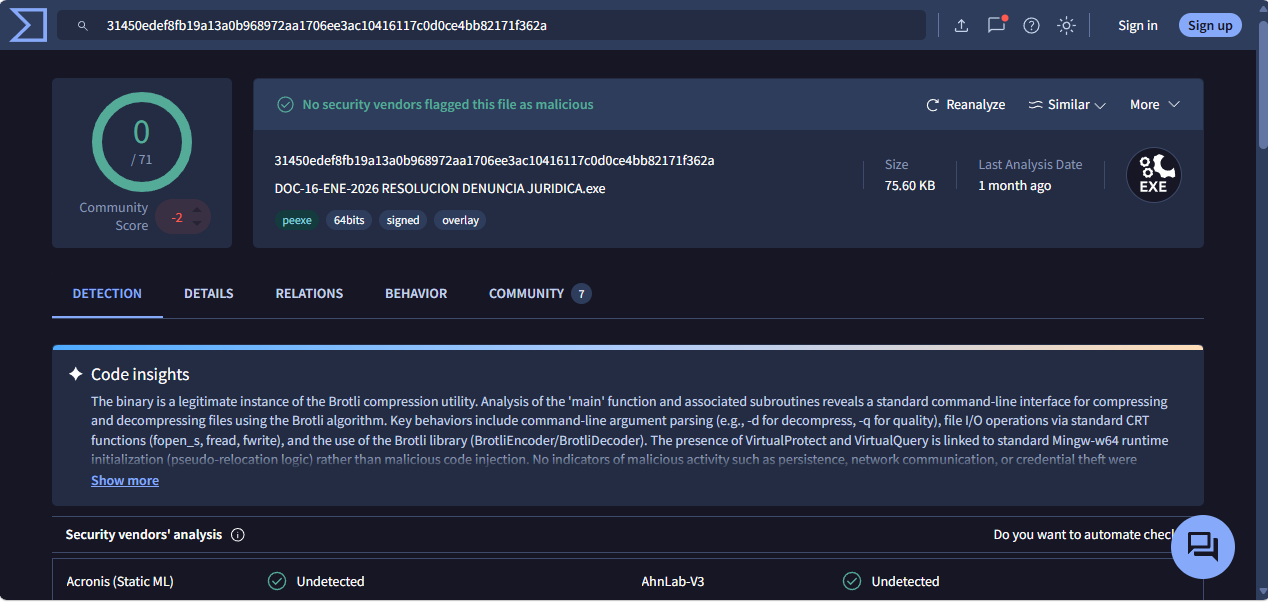1268x604 pixels.
Task: Click the Reanalyze button
Action: click(966, 104)
